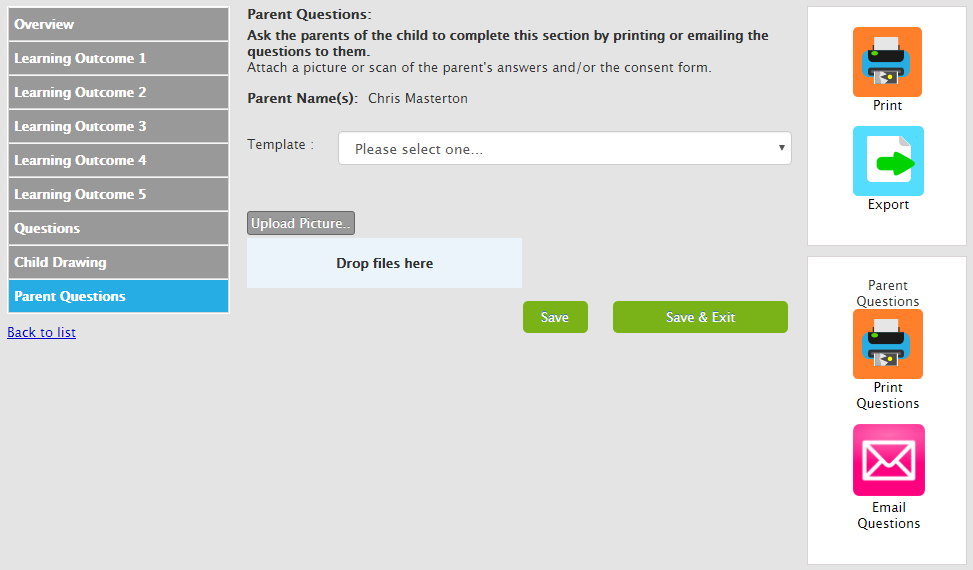The height and width of the screenshot is (570, 973).
Task: Open Learning Outcome 1 section
Action: pyautogui.click(x=118, y=58)
